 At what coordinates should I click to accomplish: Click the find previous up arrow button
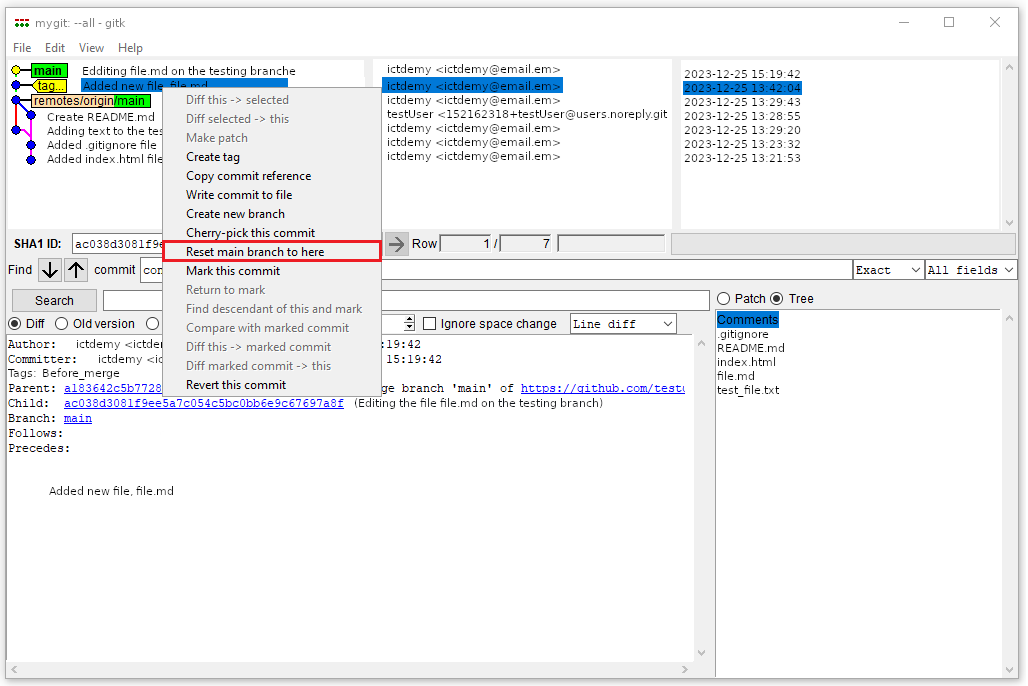click(77, 270)
